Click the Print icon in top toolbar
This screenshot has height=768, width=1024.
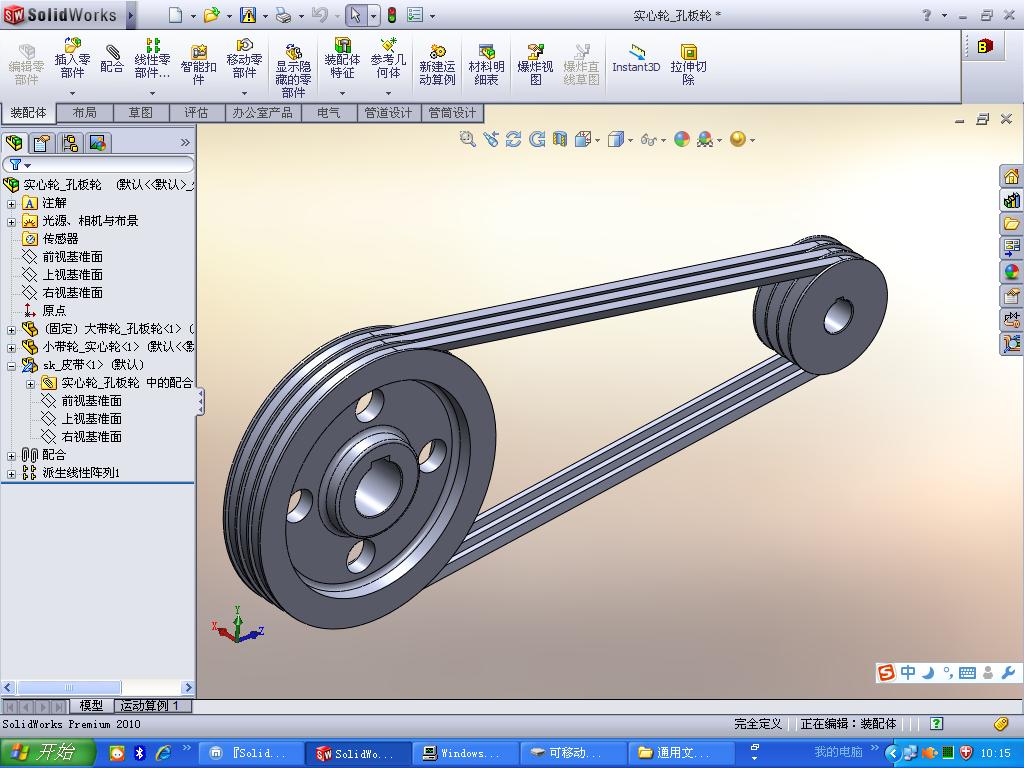click(283, 15)
